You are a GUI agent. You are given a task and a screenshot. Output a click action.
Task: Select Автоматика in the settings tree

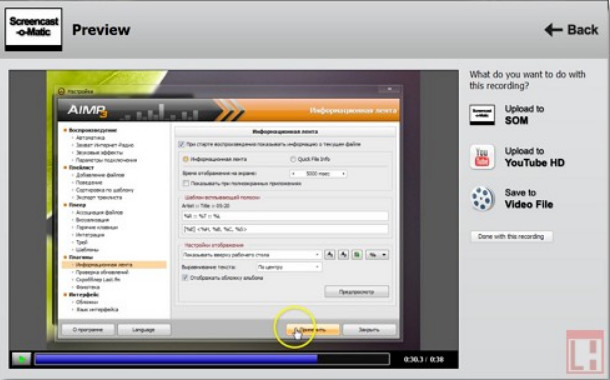(90, 138)
